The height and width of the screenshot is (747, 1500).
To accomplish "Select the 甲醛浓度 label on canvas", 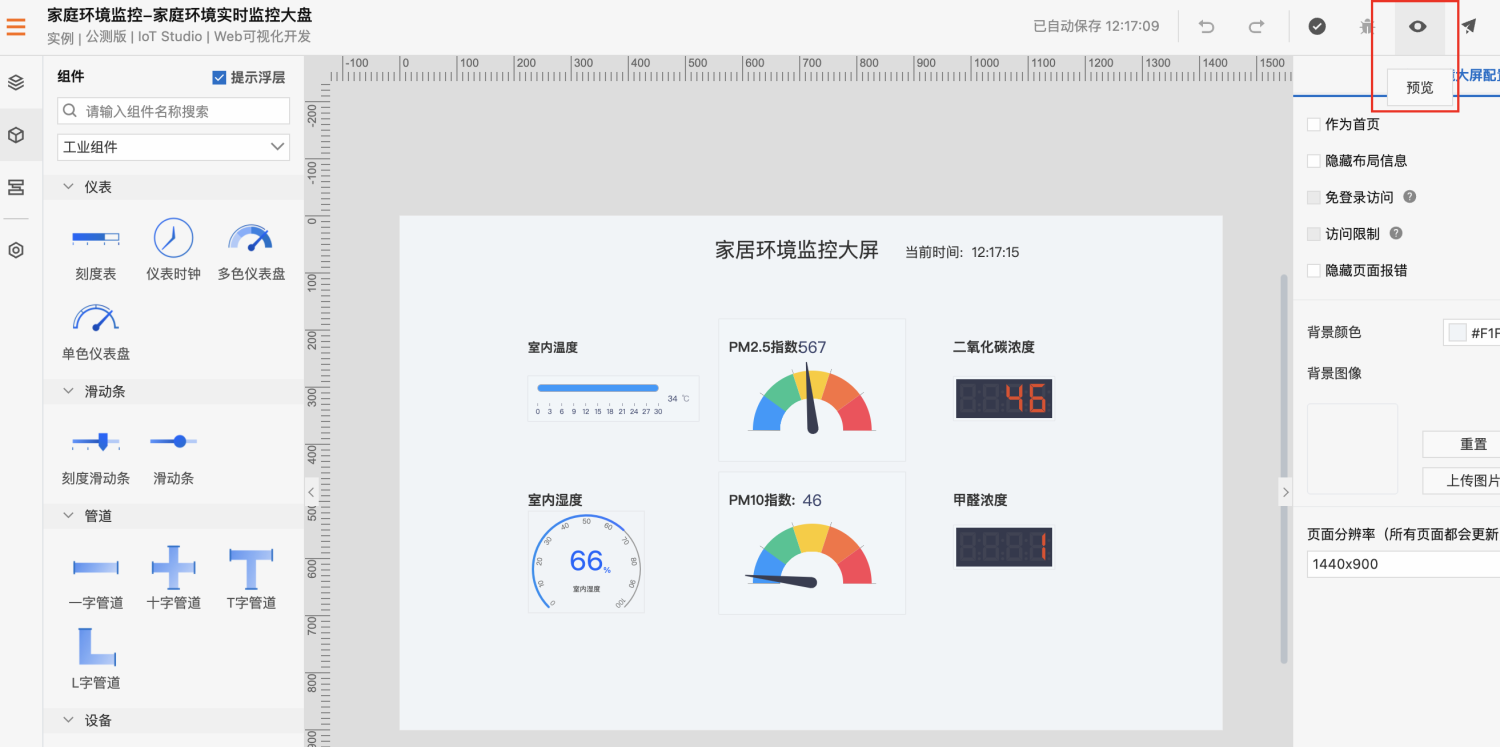I will tap(980, 500).
